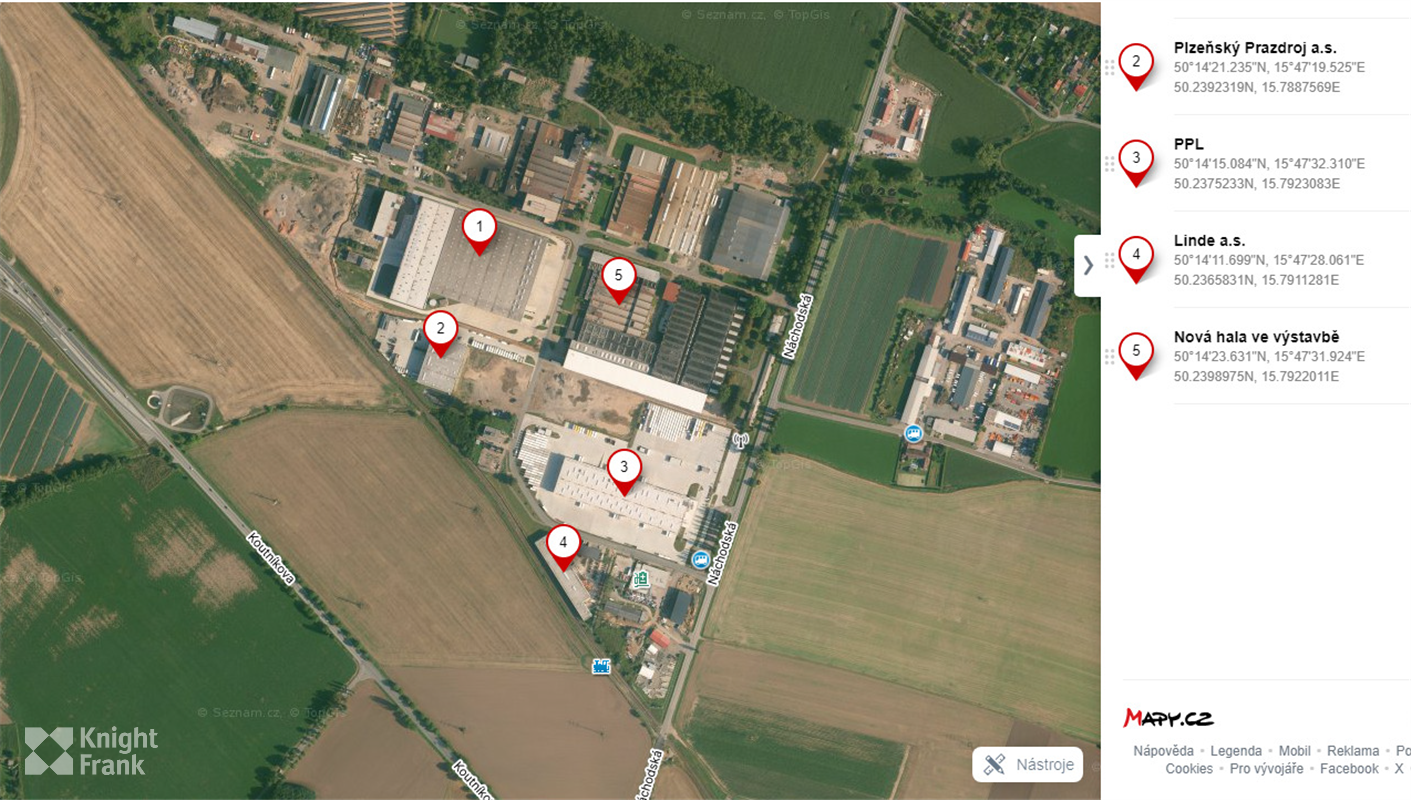Click the Mapy.cz logo
1411x800 pixels.
1168,718
